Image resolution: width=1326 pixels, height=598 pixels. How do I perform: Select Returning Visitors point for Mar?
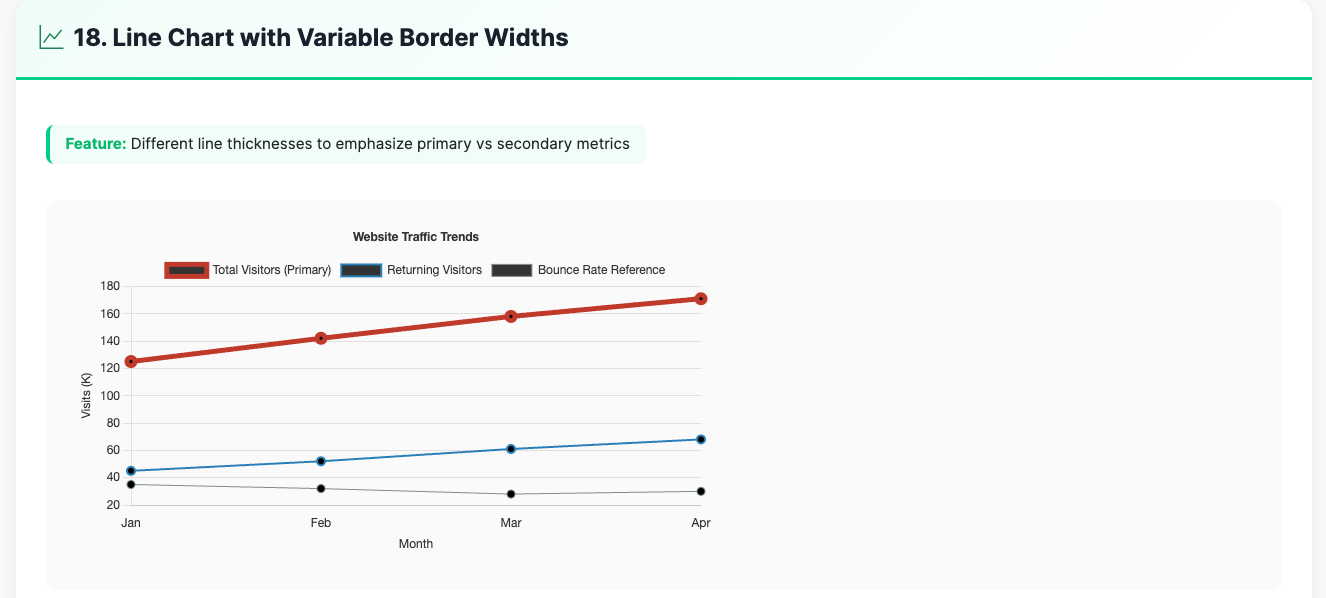(x=511, y=449)
